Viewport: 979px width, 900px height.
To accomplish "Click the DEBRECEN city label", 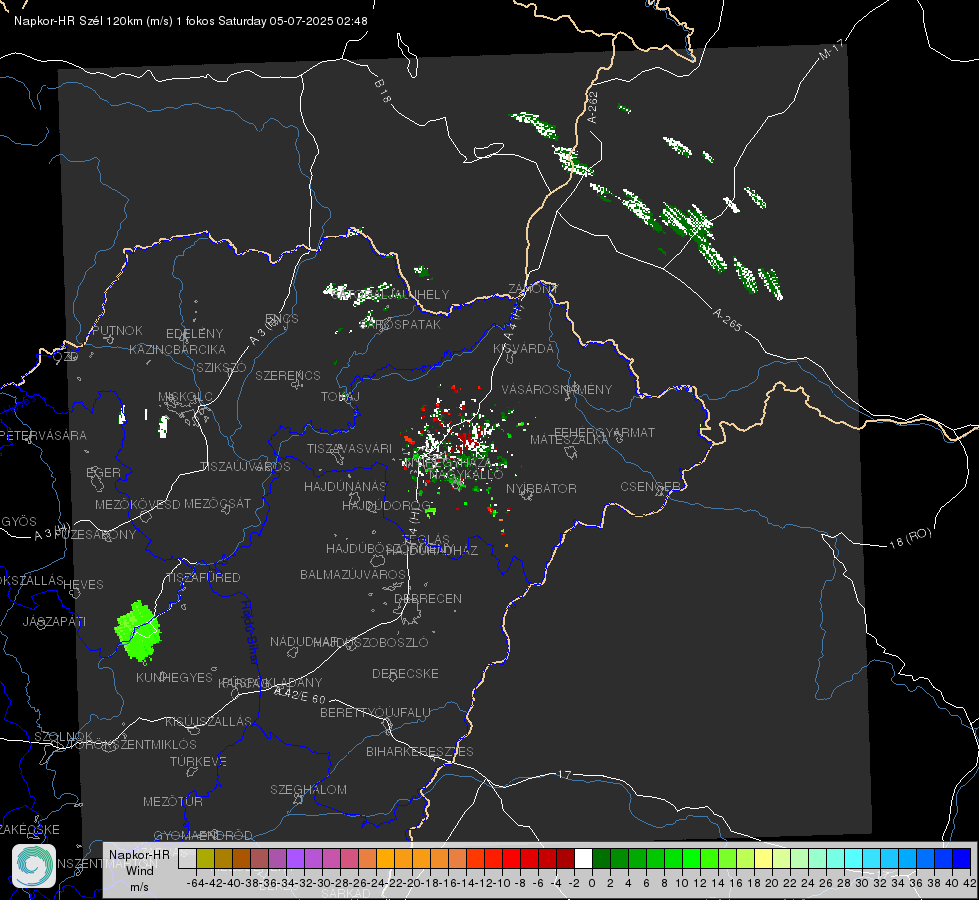I will point(428,598).
